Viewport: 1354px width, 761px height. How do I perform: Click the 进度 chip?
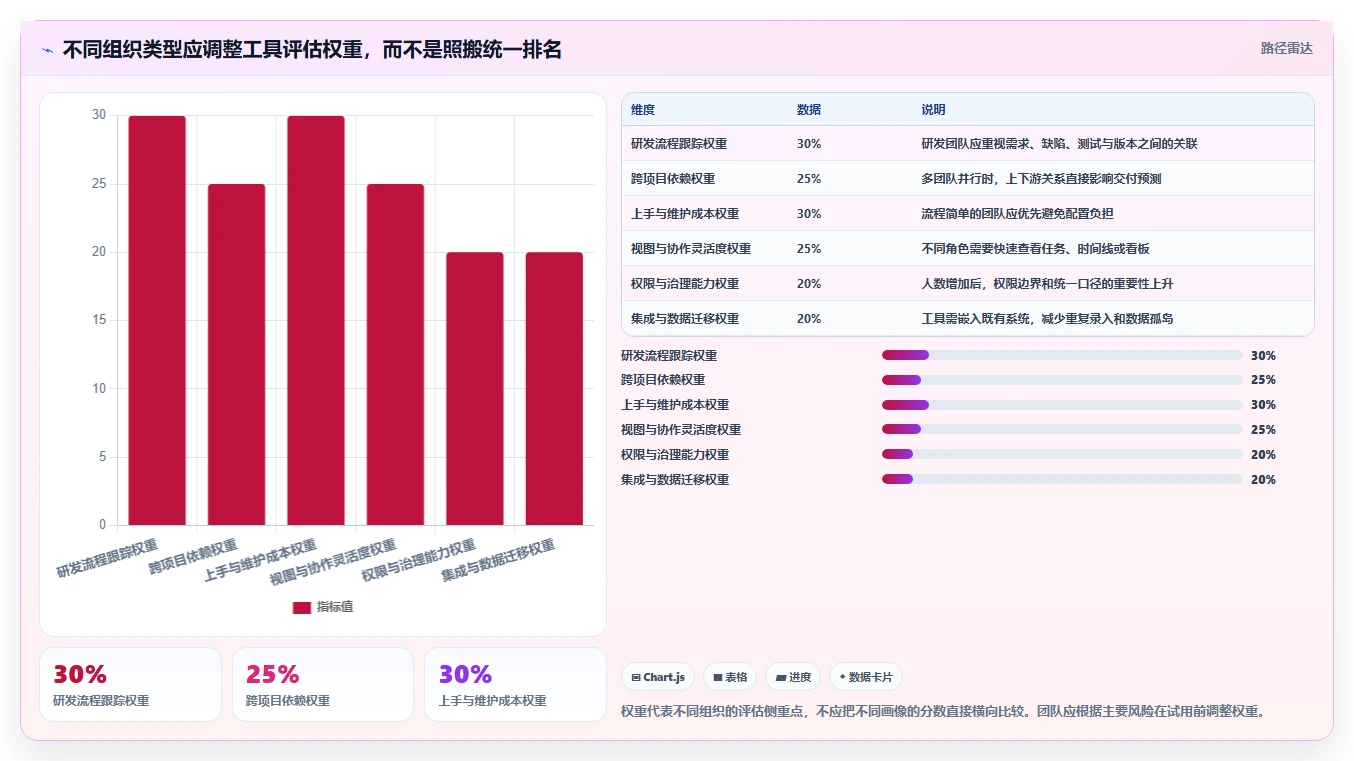pyautogui.click(x=793, y=677)
